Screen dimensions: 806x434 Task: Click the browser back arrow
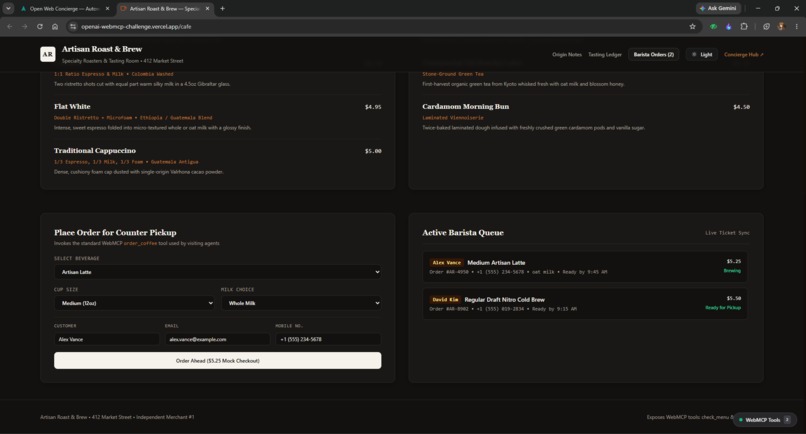[10, 26]
